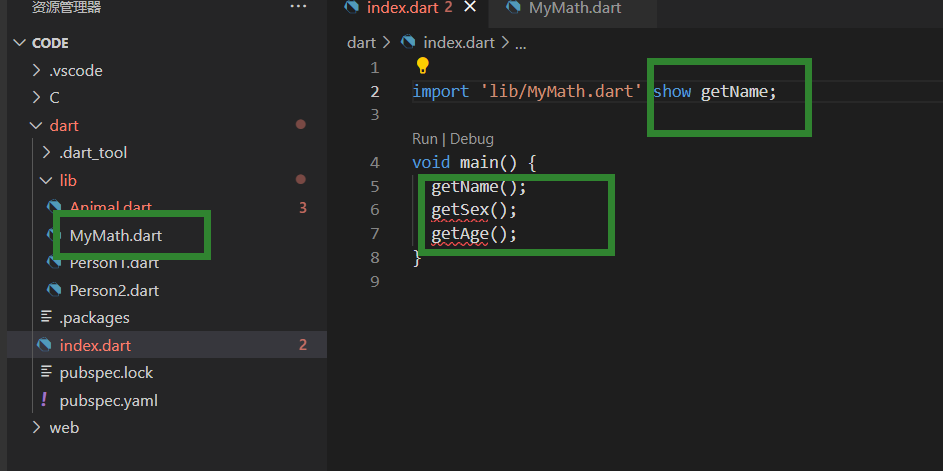The image size is (943, 471).
Task: Click the Dart icon on the index.dart tab
Action: coord(351,7)
